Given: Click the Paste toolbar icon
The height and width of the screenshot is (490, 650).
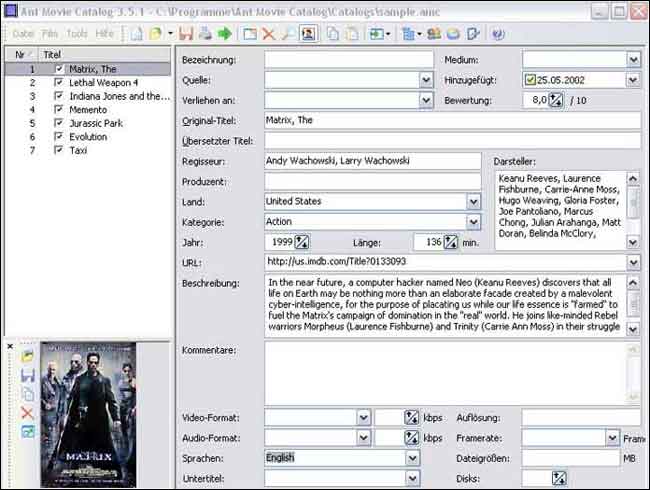Looking at the screenshot, I should click(x=352, y=34).
